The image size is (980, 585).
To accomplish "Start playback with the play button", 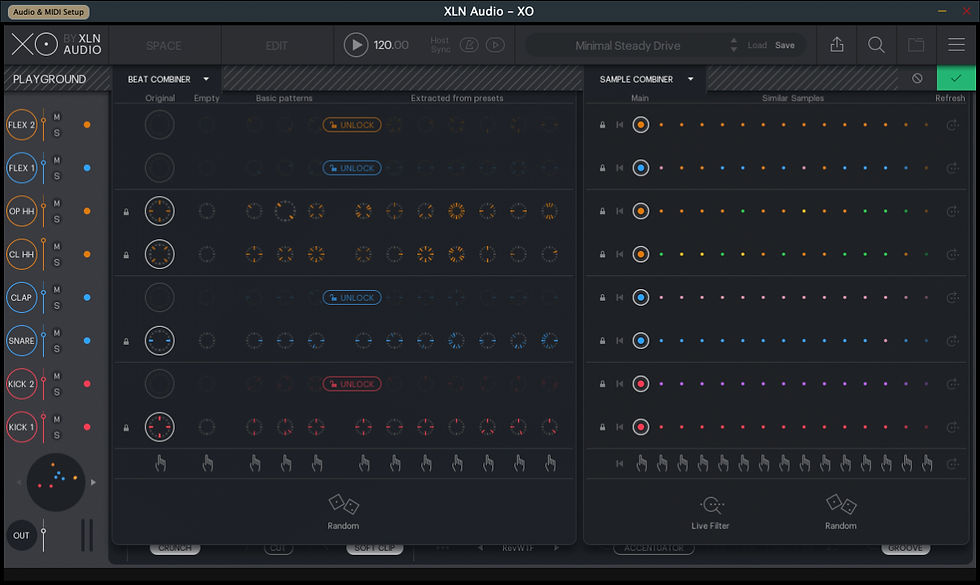I will click(356, 45).
